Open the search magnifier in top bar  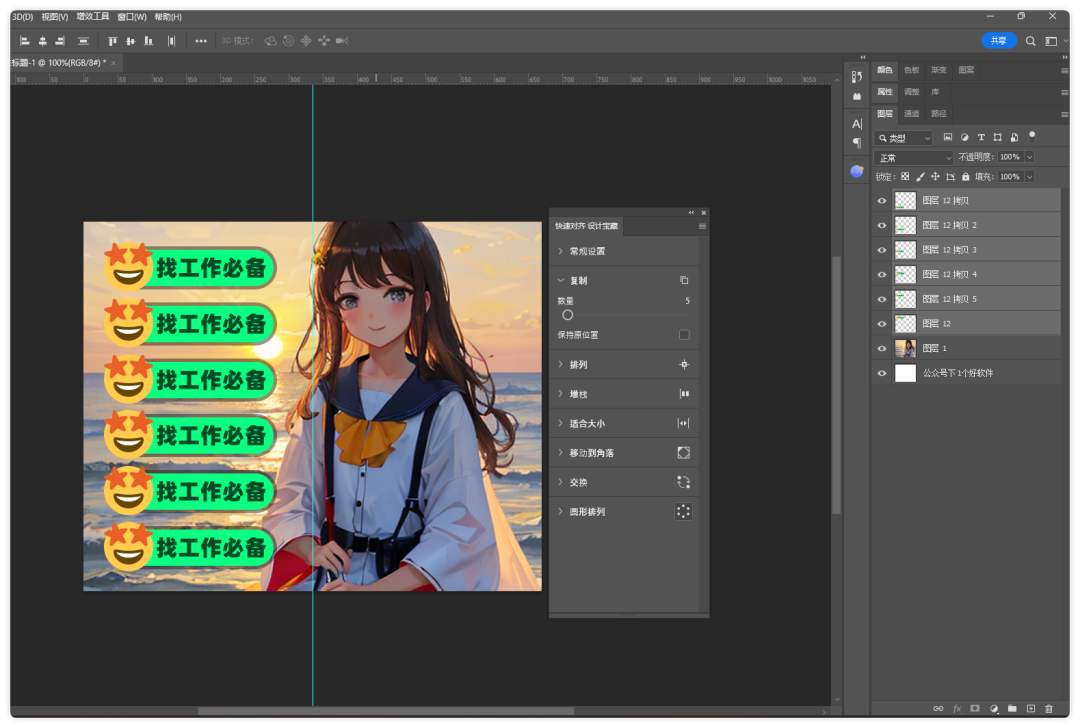point(1031,41)
